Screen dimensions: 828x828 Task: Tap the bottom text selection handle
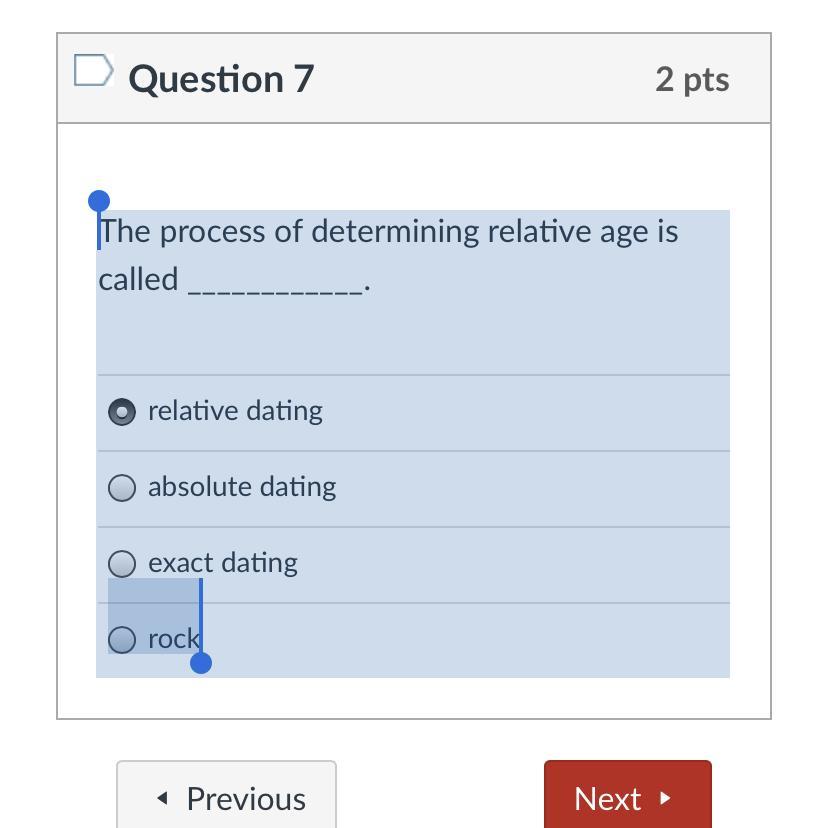click(x=201, y=663)
